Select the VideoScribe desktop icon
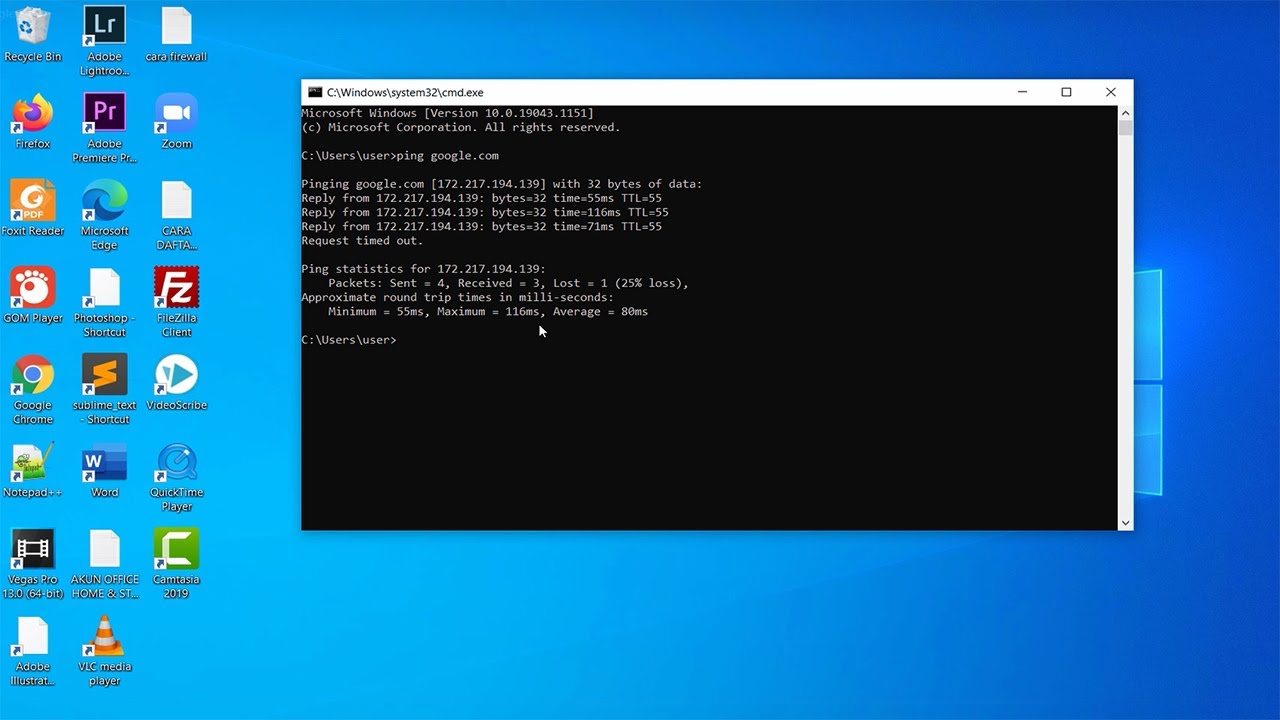Screen dimensions: 1280x720 point(176,383)
